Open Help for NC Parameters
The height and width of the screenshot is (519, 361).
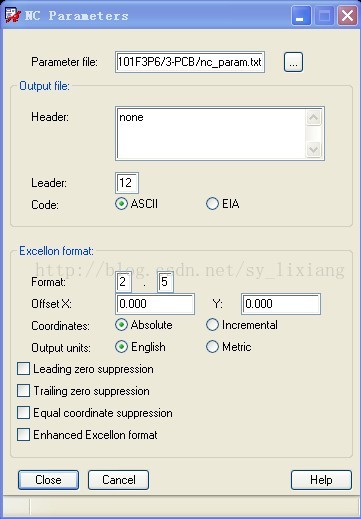321,480
